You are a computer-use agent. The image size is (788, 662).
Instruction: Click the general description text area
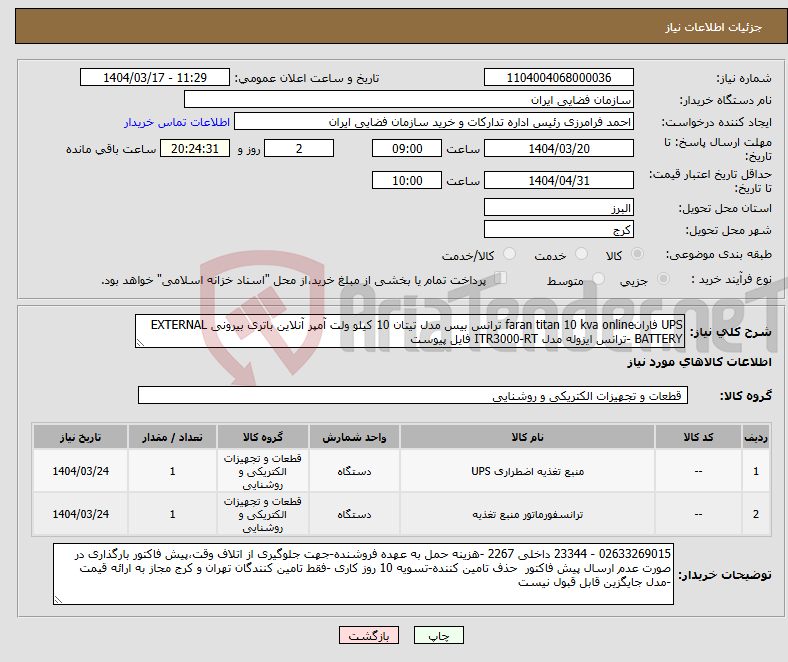410,331
